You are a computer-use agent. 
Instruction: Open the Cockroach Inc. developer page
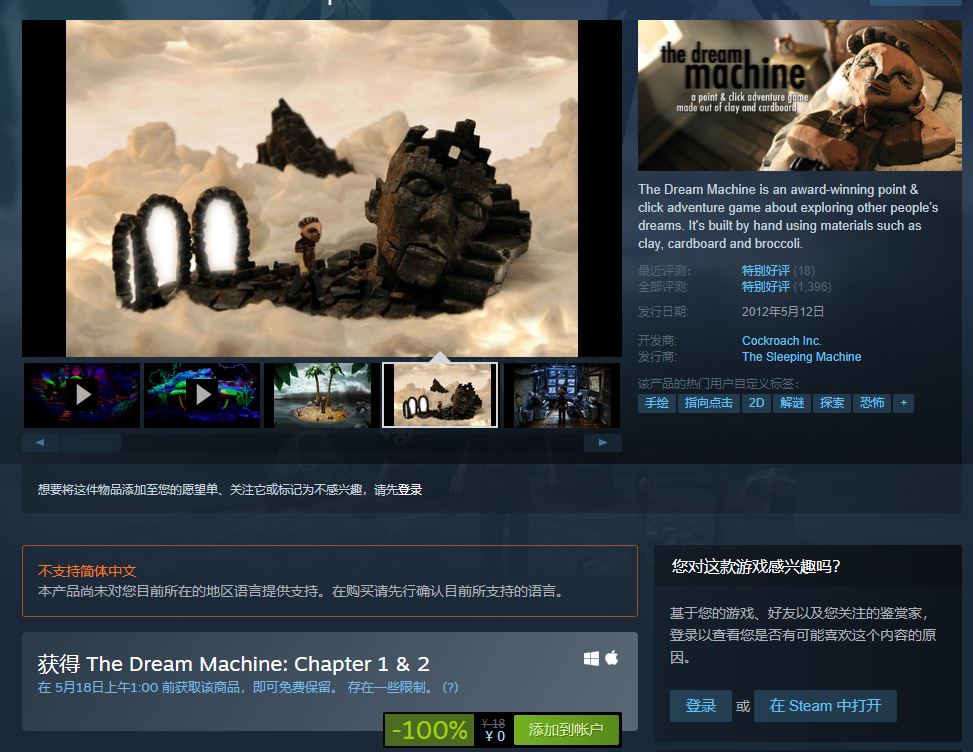[781, 340]
